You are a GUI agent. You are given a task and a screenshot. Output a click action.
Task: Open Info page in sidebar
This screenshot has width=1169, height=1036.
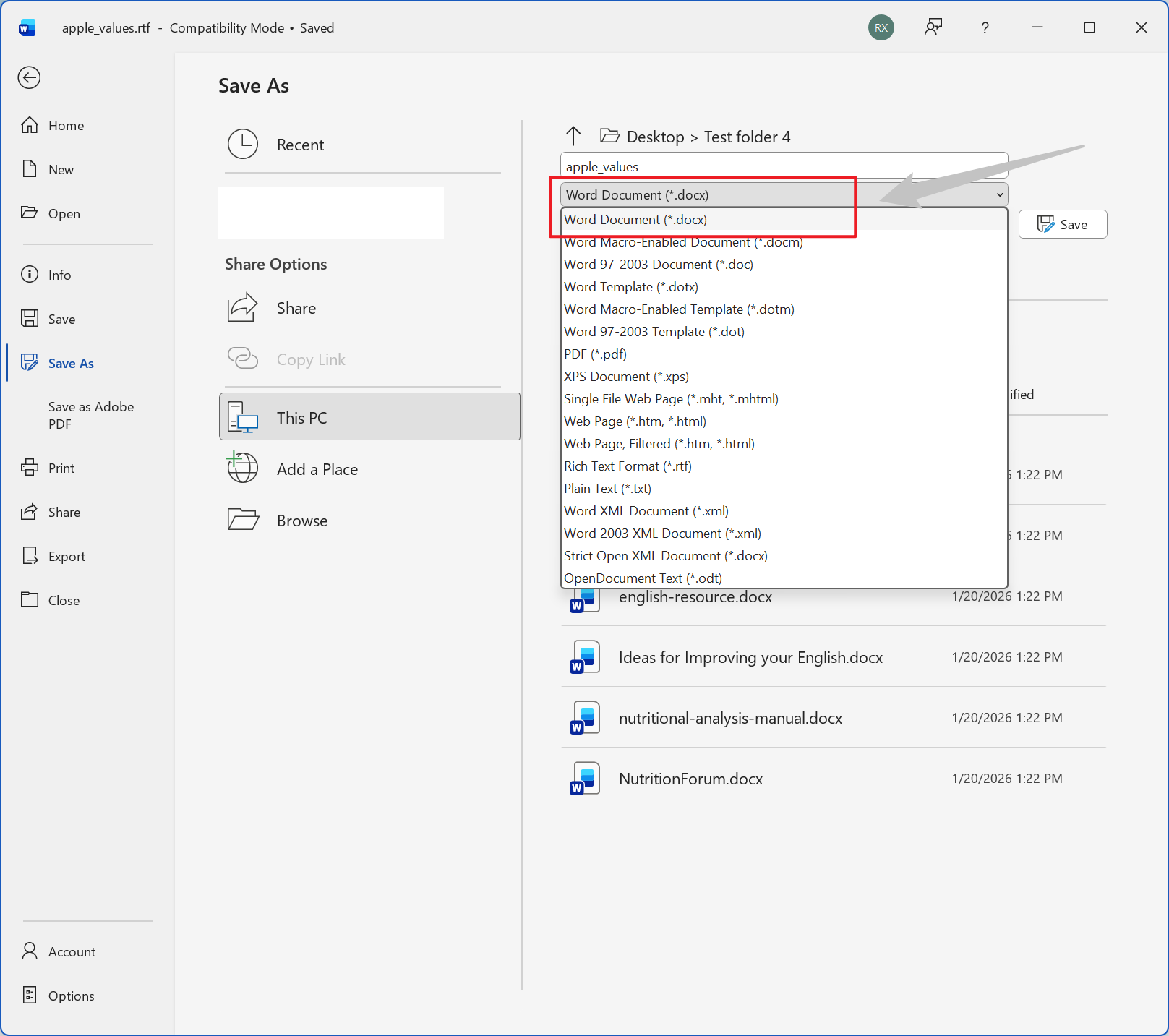tap(59, 275)
